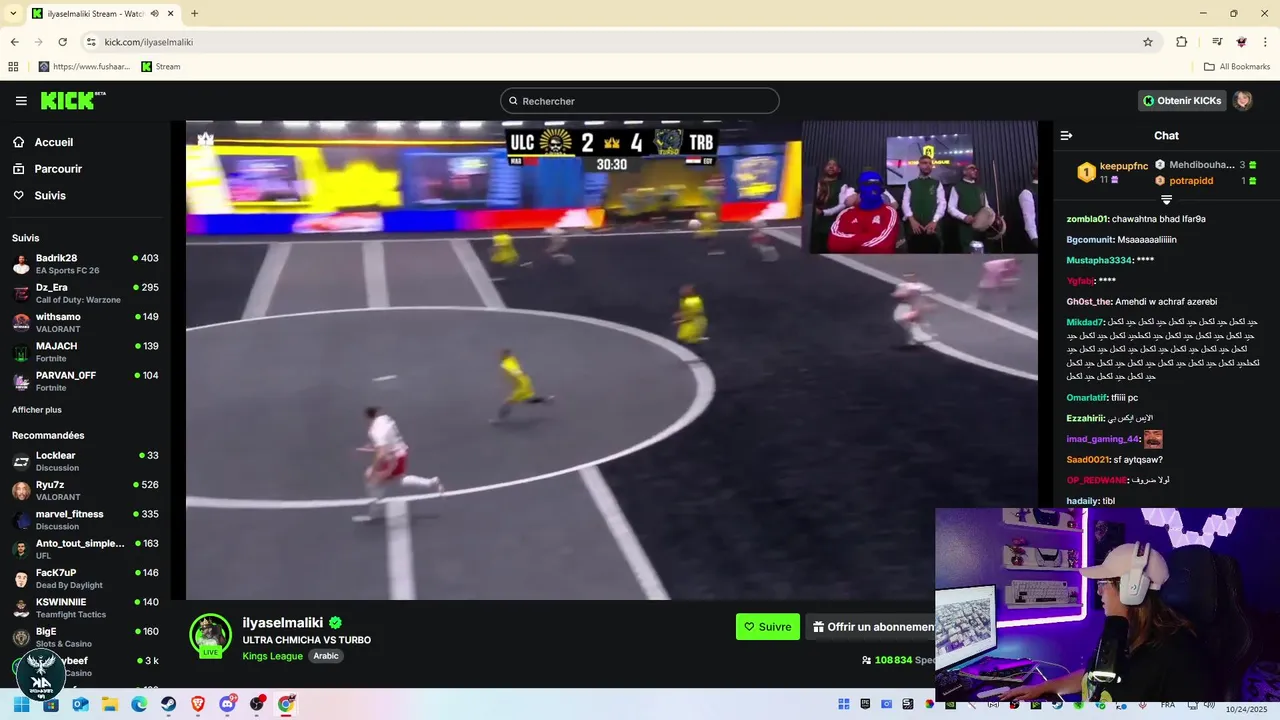Expand the gift leaderboard chevron in chat
Screen dimensions: 1280x720
[1166, 200]
